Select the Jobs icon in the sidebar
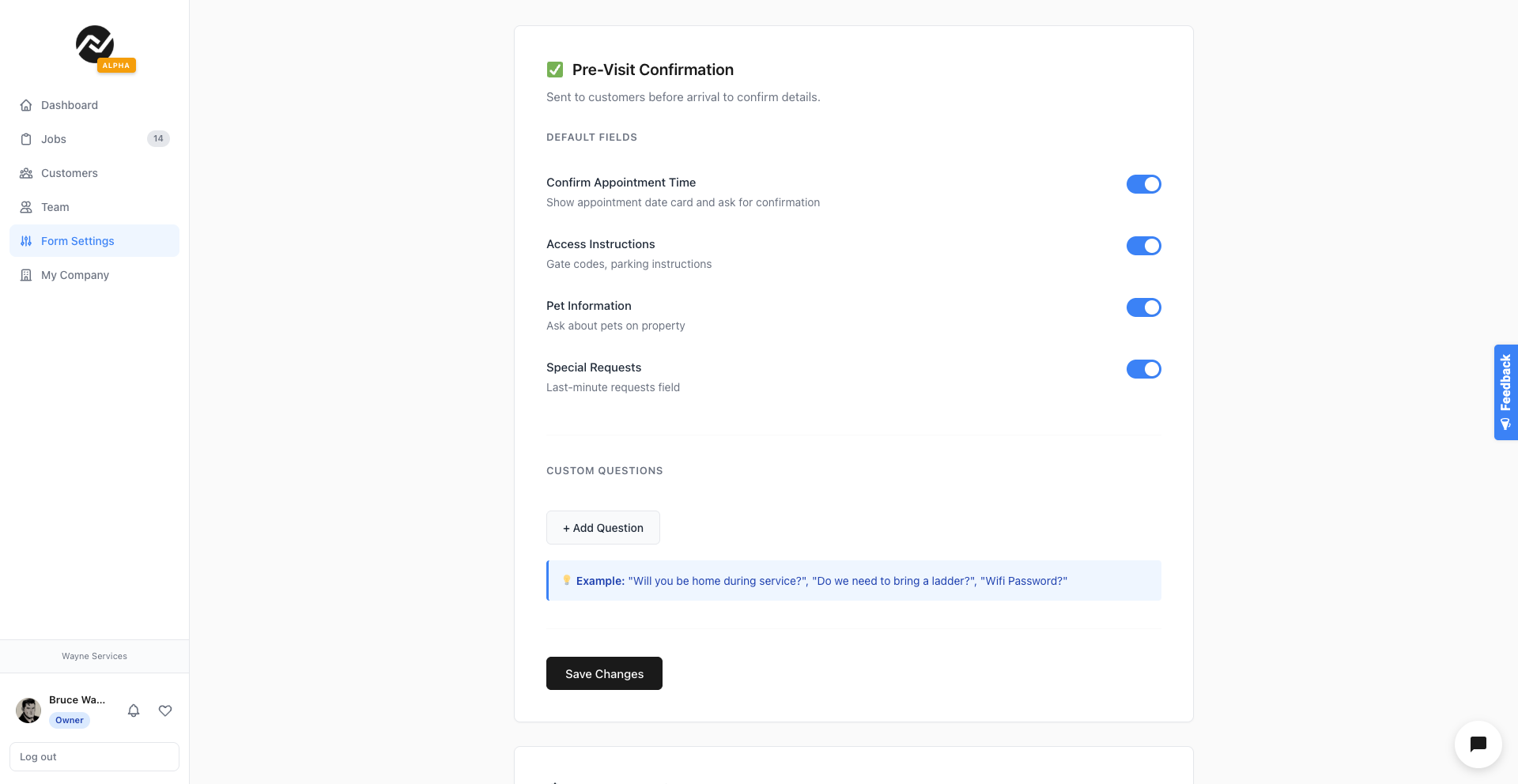This screenshot has width=1518, height=784. [27, 139]
